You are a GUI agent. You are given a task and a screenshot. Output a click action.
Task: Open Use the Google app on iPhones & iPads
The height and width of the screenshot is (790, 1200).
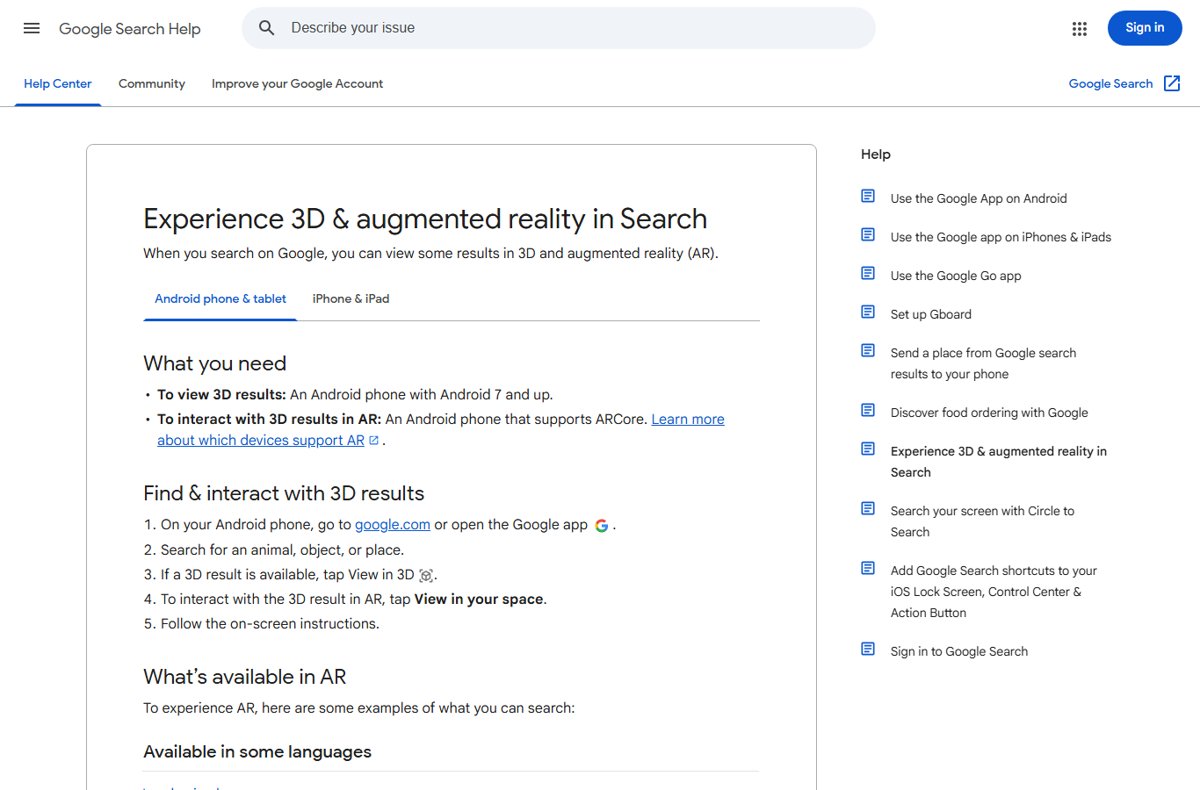(1001, 237)
